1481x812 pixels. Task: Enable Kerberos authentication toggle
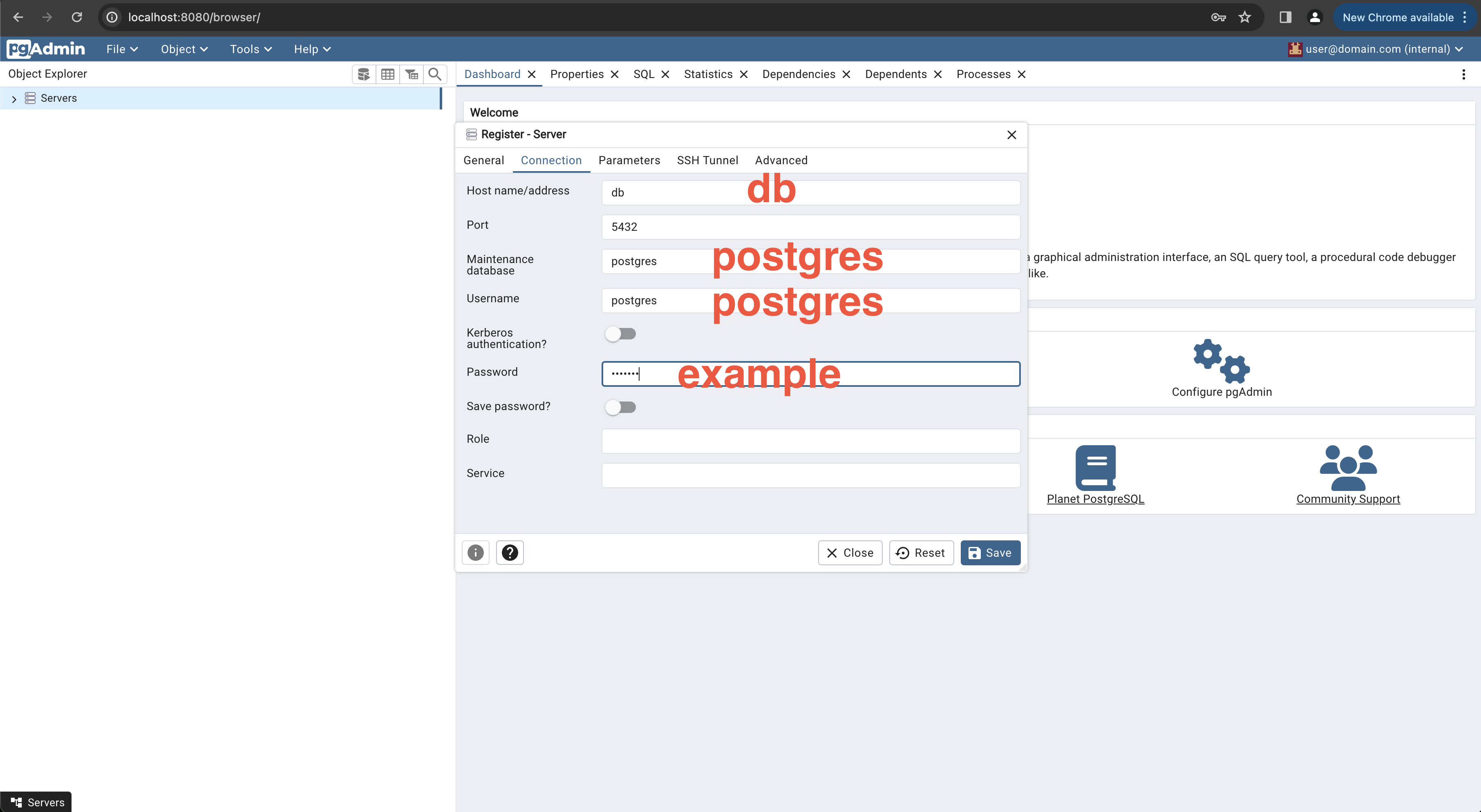[620, 334]
